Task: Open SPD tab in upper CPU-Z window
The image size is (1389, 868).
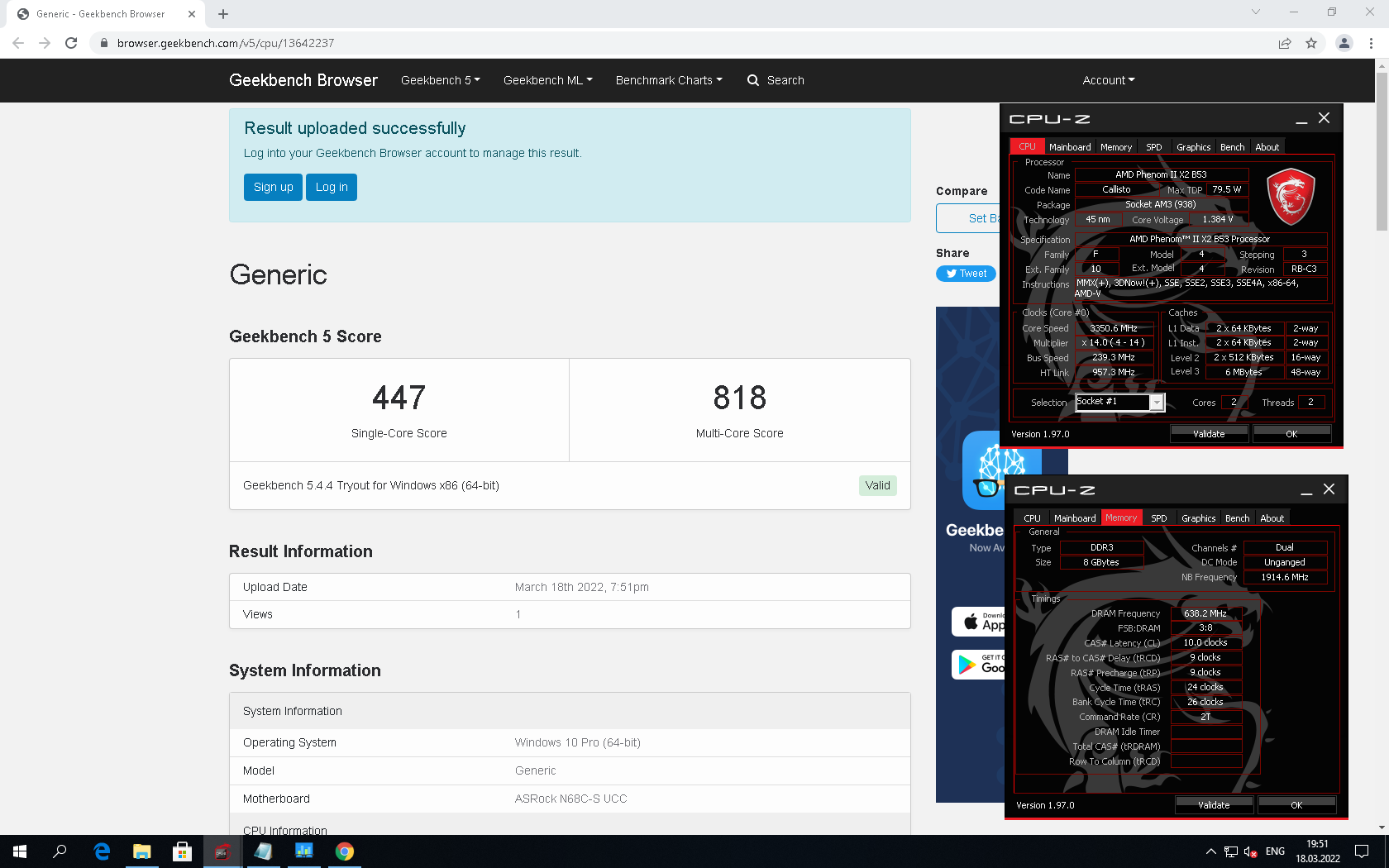Action: [x=1153, y=147]
